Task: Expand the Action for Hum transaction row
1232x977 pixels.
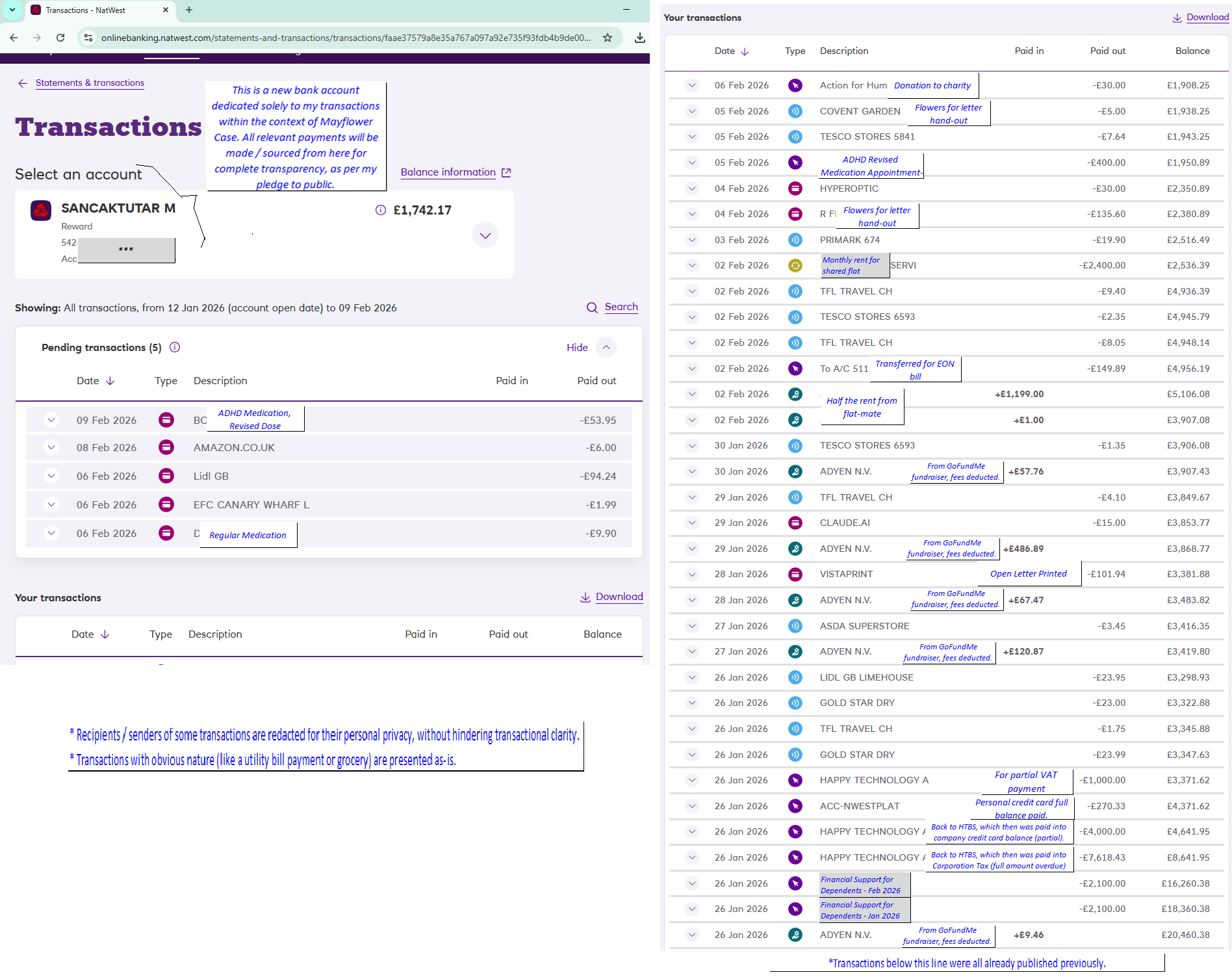Action: (x=692, y=85)
